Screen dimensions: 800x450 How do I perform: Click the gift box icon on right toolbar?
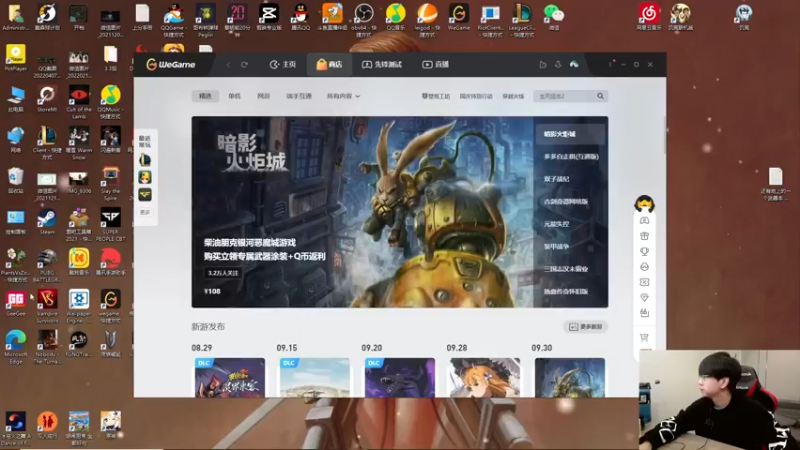644,236
